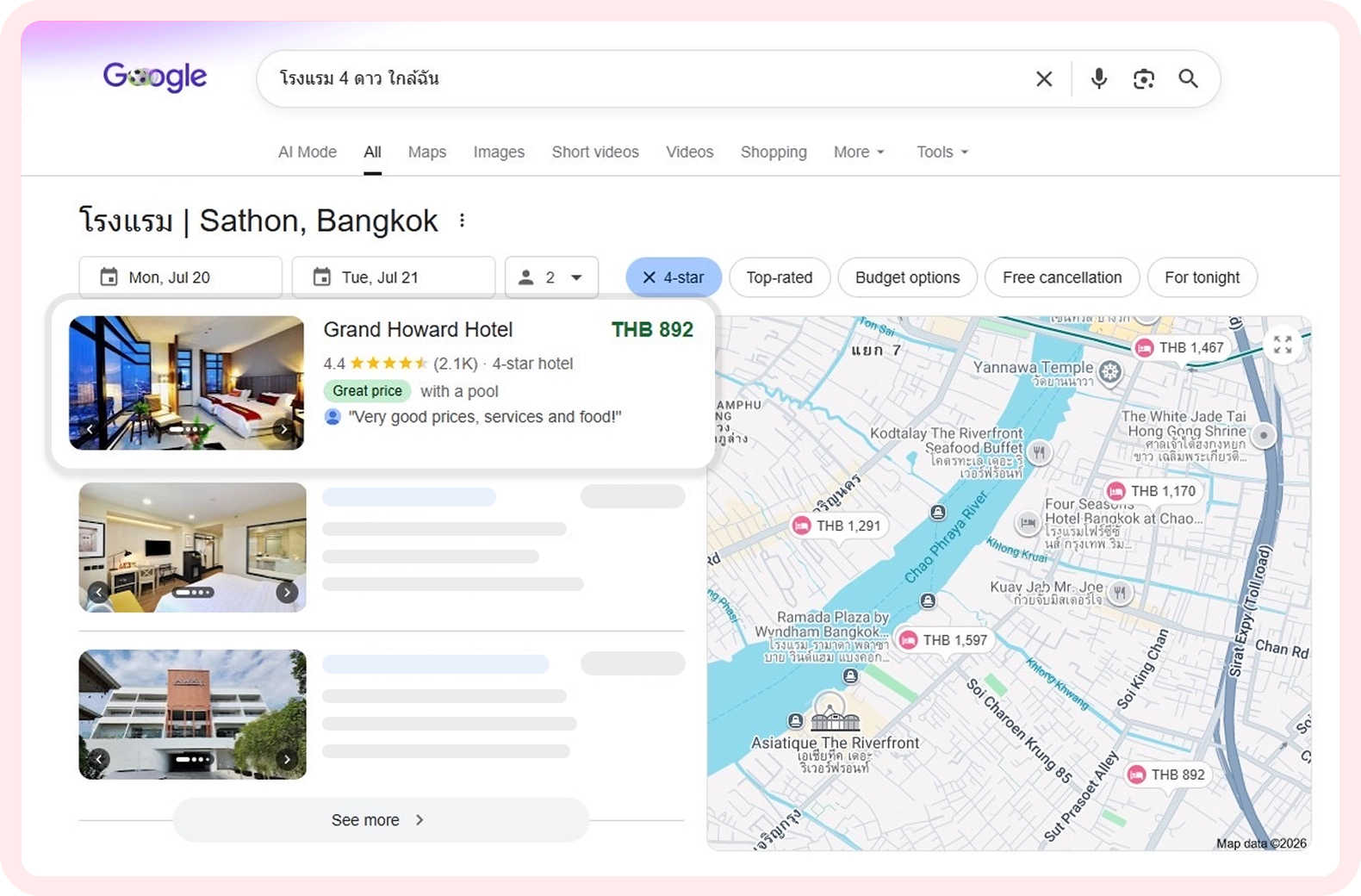Select the THB 1,467 map pin
This screenshot has width=1361, height=896.
pos(1180,348)
